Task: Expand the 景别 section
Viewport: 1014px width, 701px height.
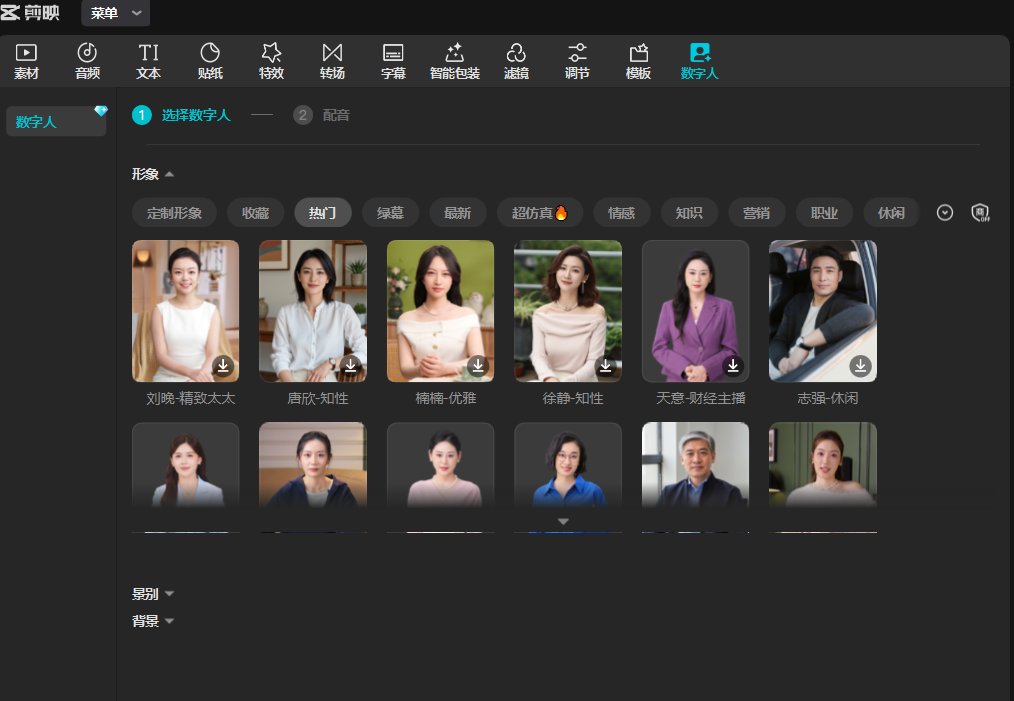Action: coord(153,594)
